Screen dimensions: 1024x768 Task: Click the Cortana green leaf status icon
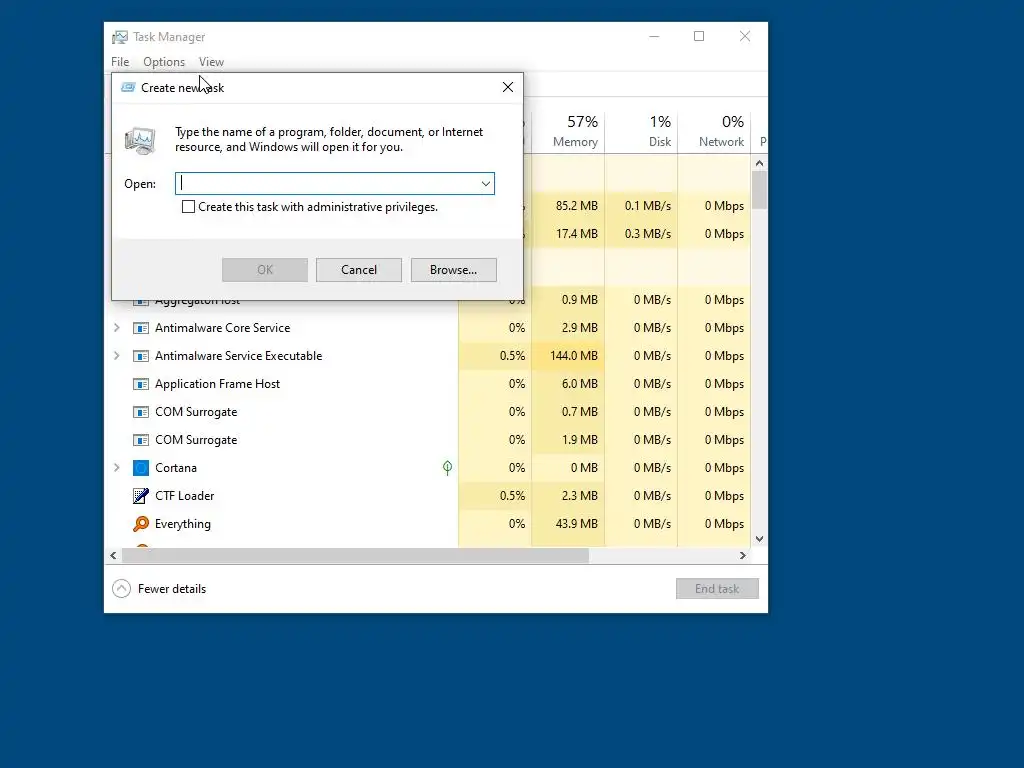(447, 468)
